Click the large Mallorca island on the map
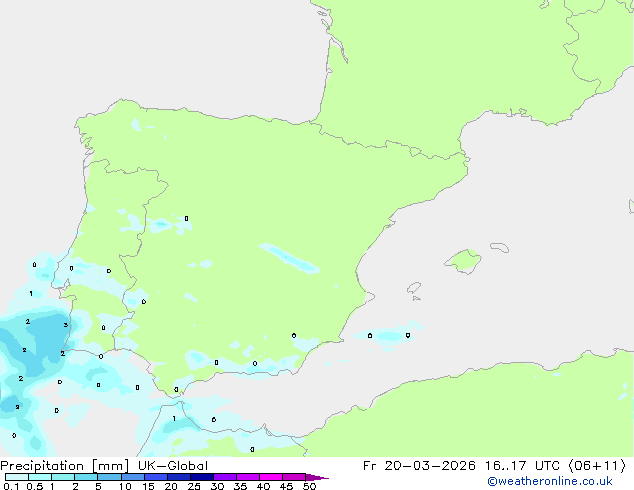Viewport: 634px width, 490px height. pyautogui.click(x=464, y=262)
